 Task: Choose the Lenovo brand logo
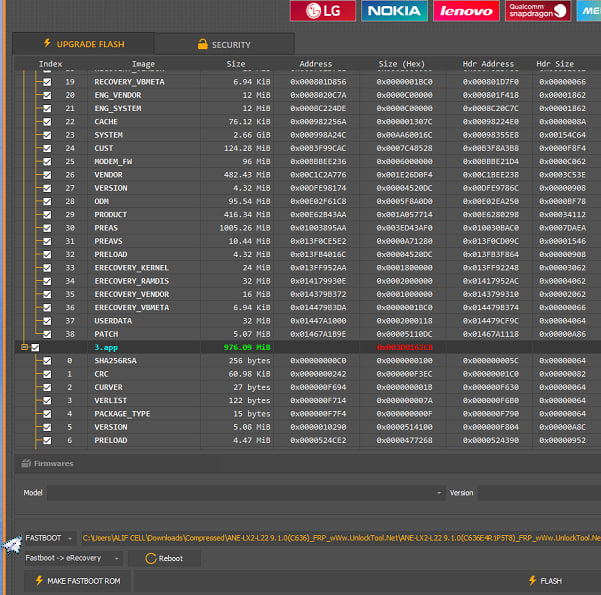[464, 11]
